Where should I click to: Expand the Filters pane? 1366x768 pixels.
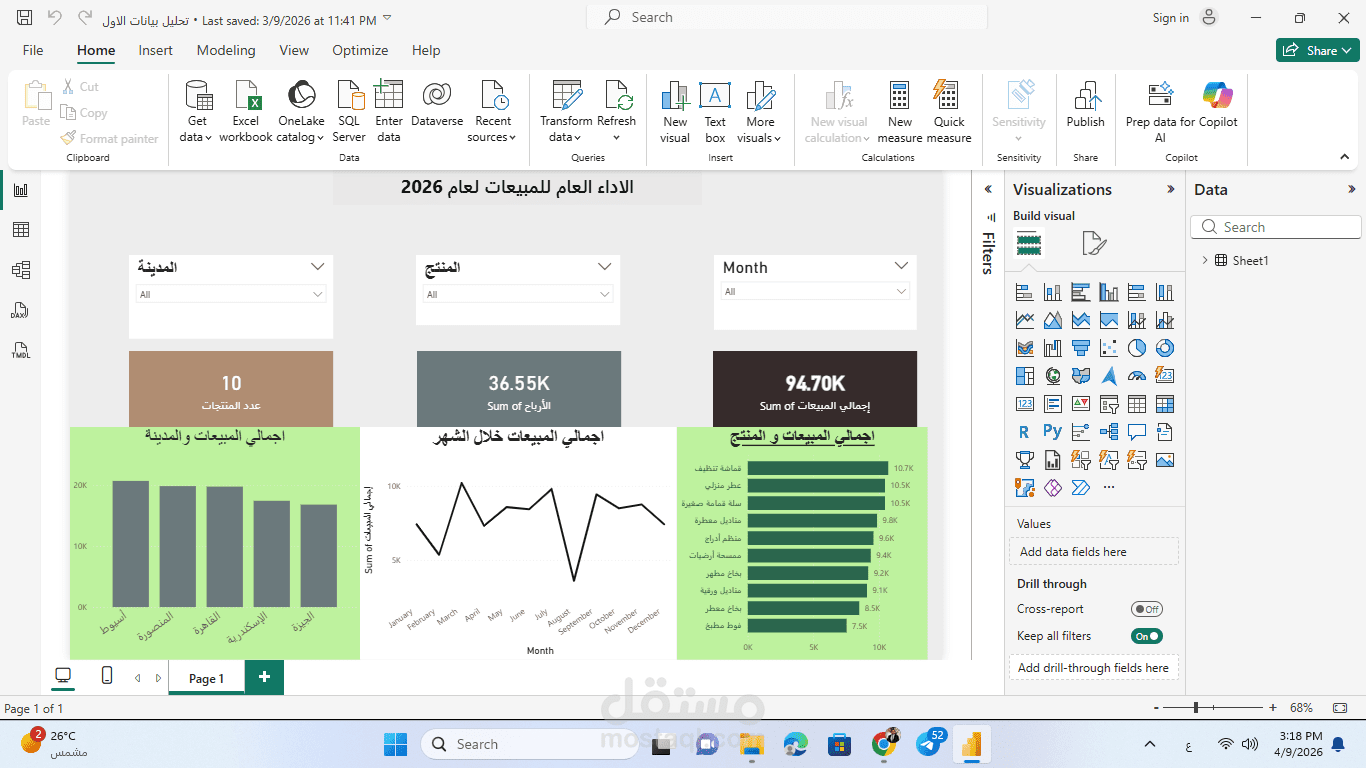(988, 190)
